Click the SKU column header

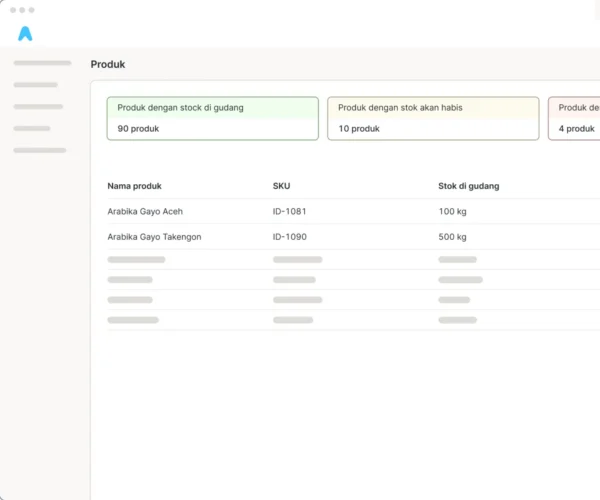[281, 186]
